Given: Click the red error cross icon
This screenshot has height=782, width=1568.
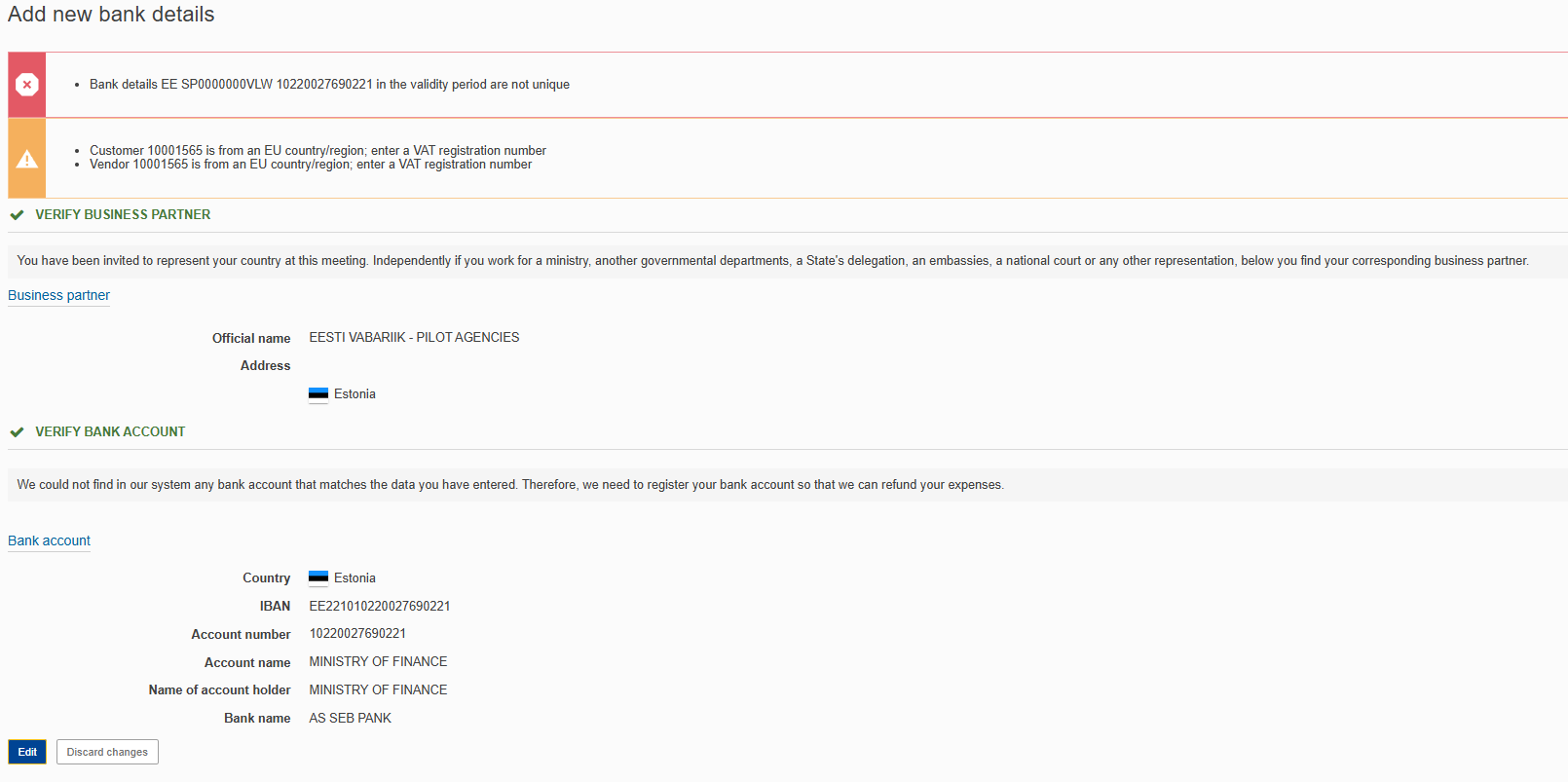Looking at the screenshot, I should coord(27,85).
